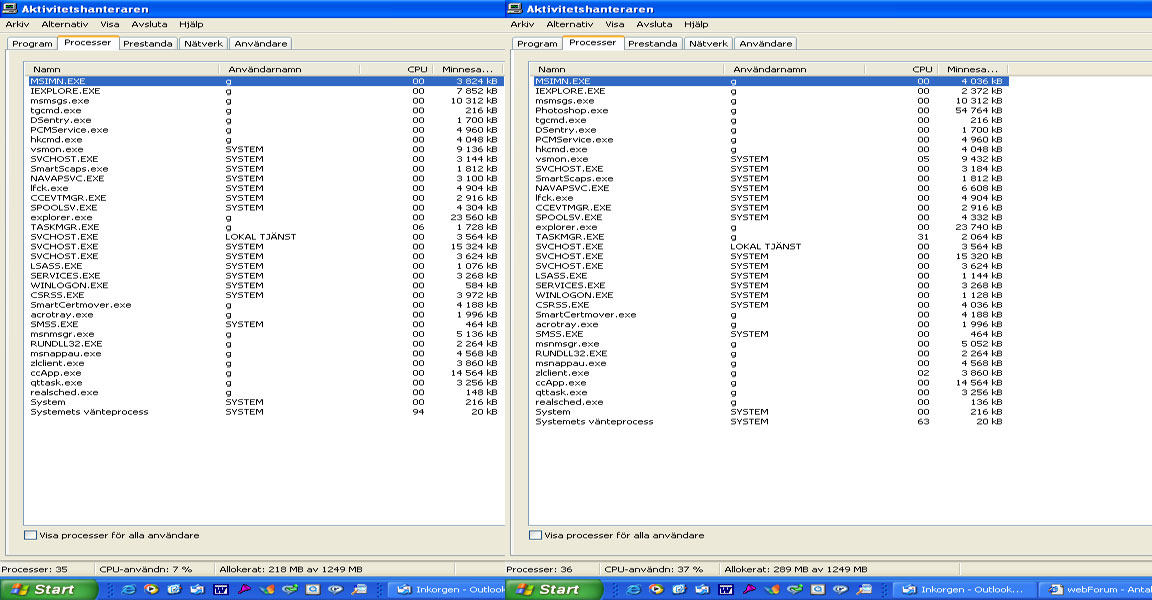This screenshot has width=1152, height=600.
Task: Launch Microsoft Word from the right quick launch
Action: tap(725, 589)
